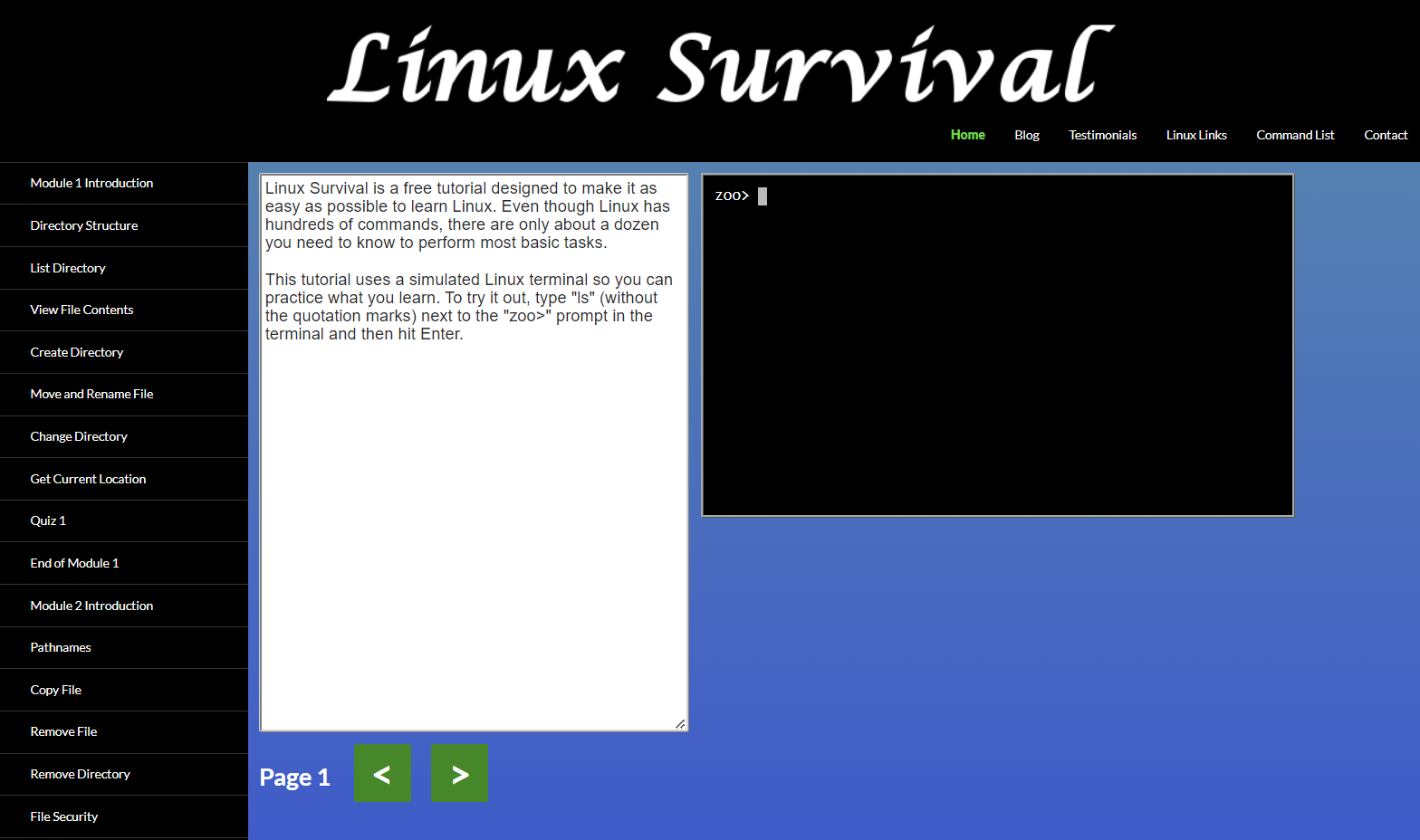Image resolution: width=1420 pixels, height=840 pixels.
Task: Go to the previous tutorial page arrow
Action: (x=382, y=773)
